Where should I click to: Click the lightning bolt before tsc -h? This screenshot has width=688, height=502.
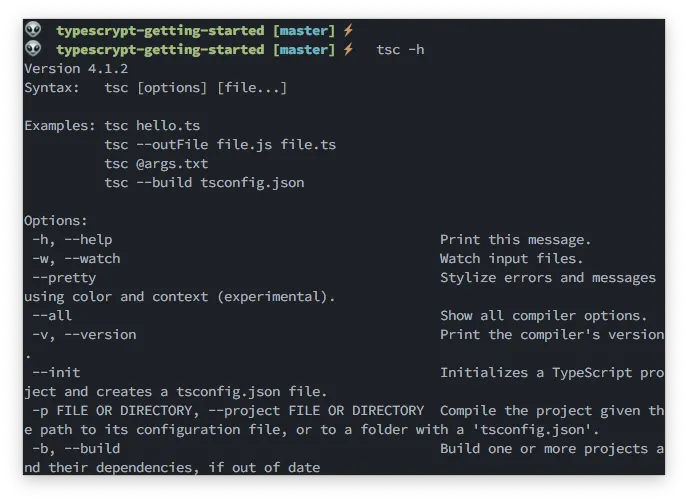348,49
